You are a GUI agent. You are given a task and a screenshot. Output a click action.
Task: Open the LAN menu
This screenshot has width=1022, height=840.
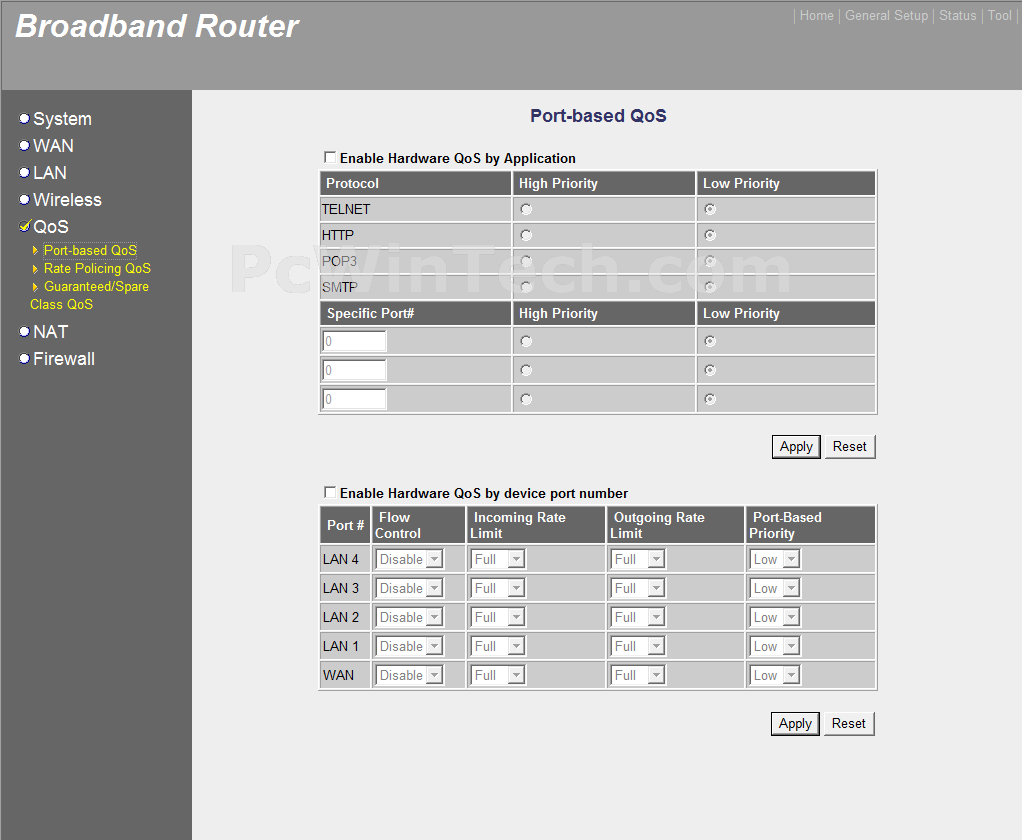pos(50,173)
